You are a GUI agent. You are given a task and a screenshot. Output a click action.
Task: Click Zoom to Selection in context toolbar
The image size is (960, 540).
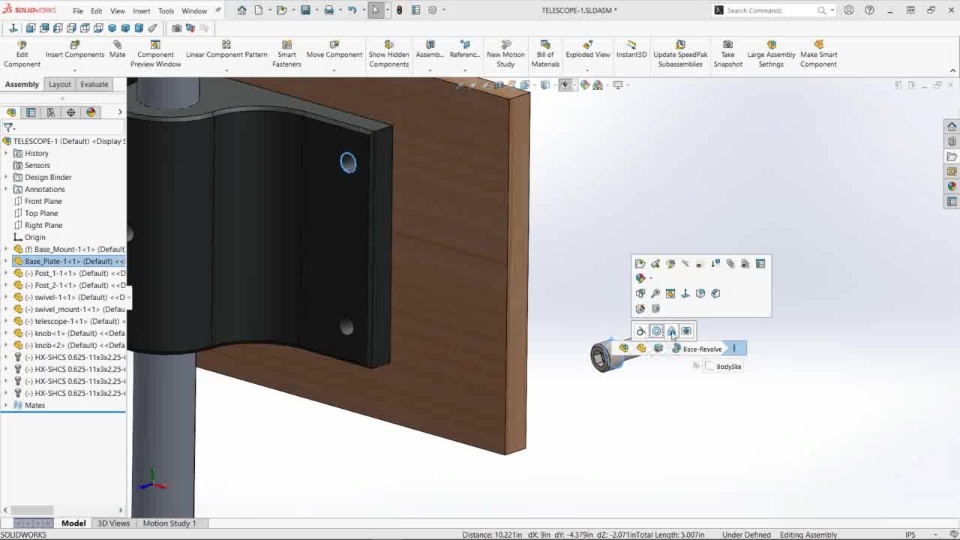(x=655, y=293)
